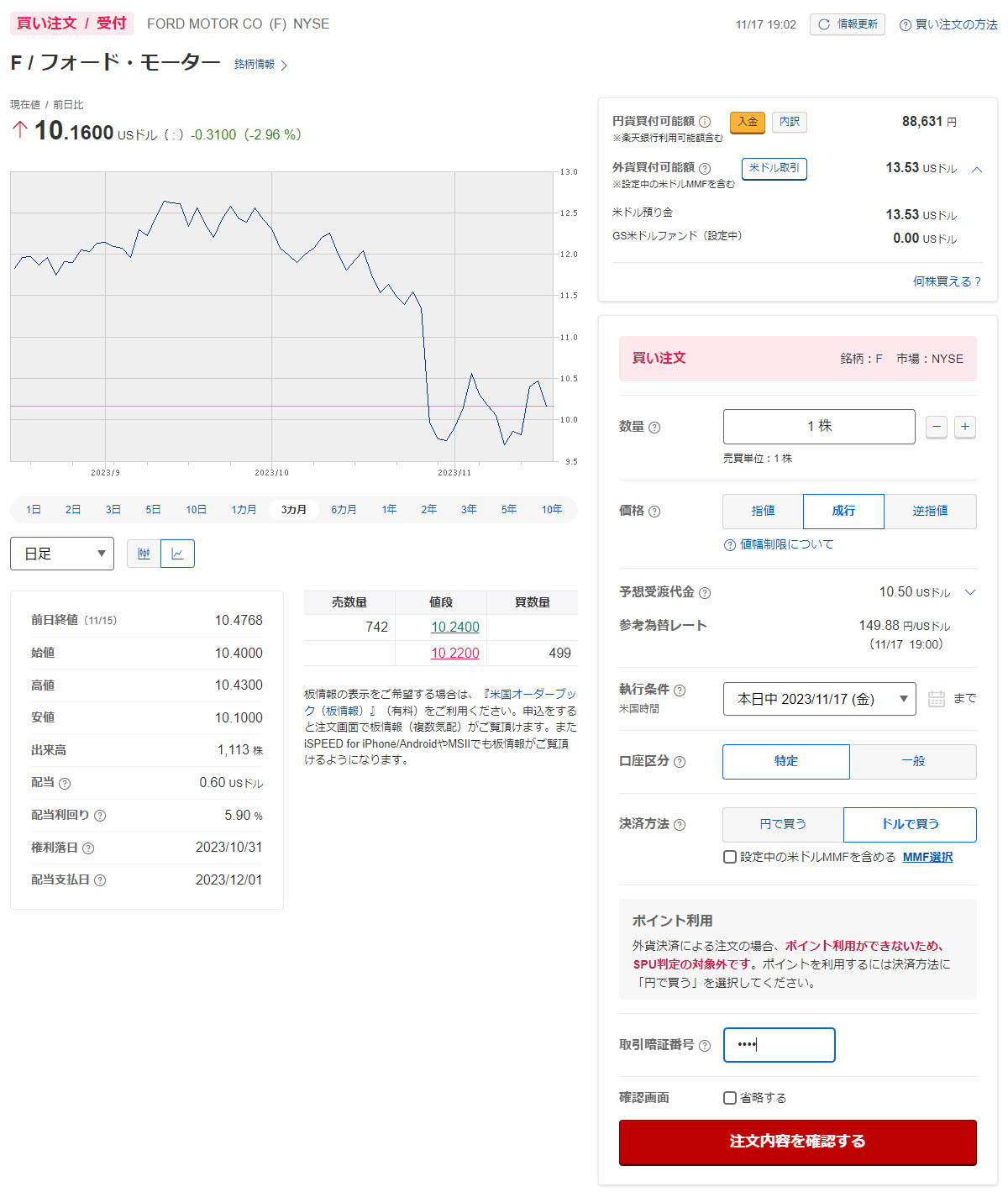
Task: Switch chart to candlestick view icon
Action: pyautogui.click(x=144, y=554)
